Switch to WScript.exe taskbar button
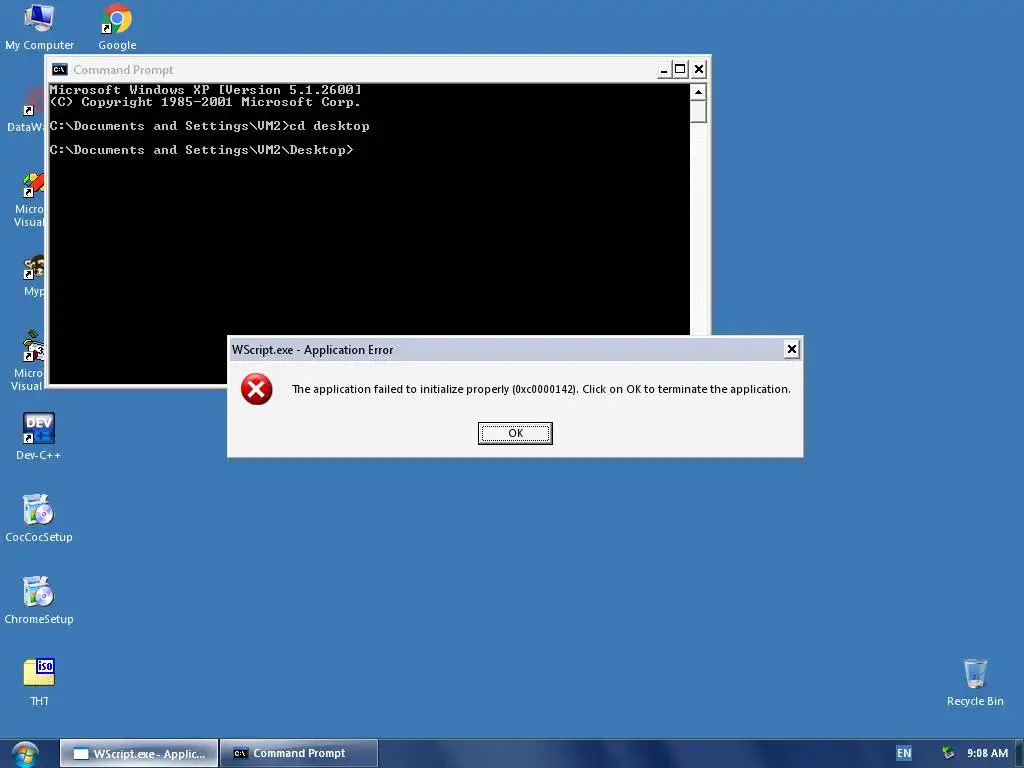 (139, 753)
